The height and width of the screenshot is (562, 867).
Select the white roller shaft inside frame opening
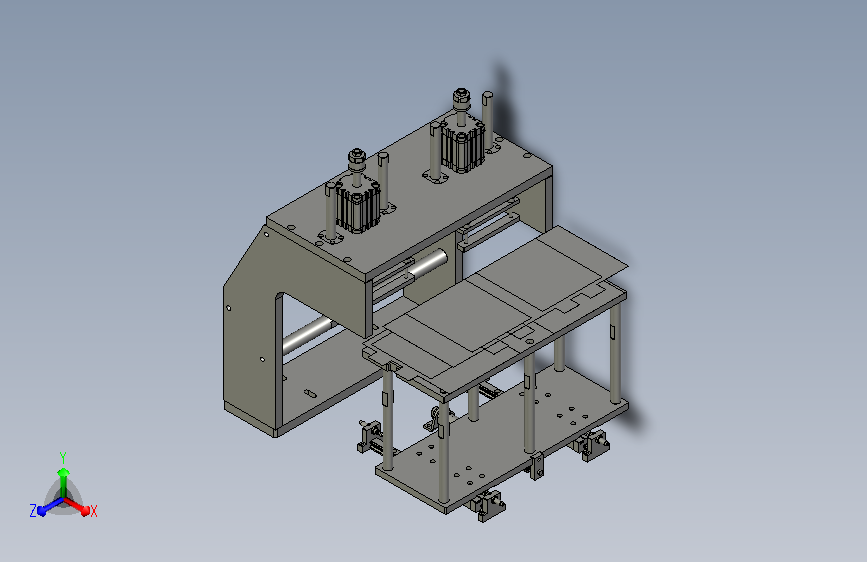pos(307,335)
